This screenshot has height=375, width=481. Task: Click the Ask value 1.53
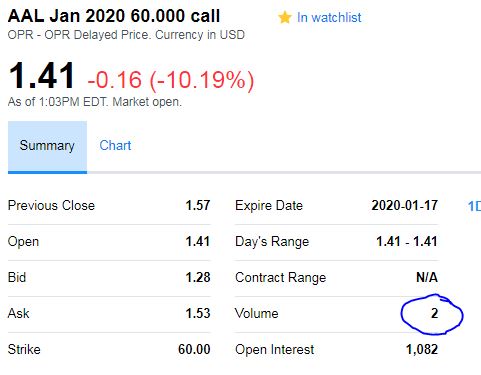pyautogui.click(x=198, y=313)
